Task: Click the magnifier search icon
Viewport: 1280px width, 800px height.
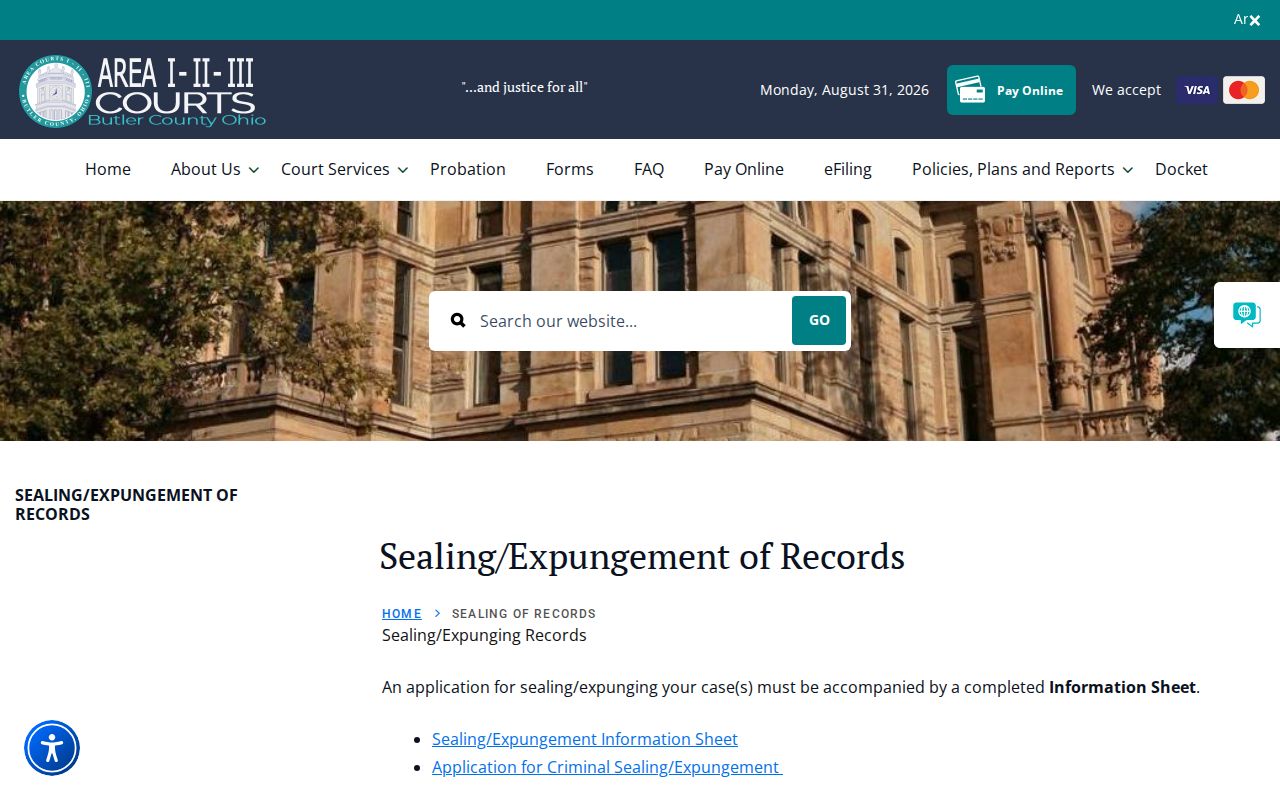Action: pos(458,320)
